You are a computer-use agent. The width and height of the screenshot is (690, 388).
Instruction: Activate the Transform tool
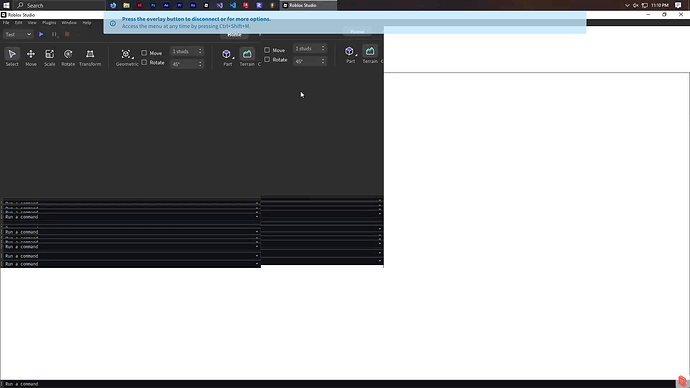point(90,57)
